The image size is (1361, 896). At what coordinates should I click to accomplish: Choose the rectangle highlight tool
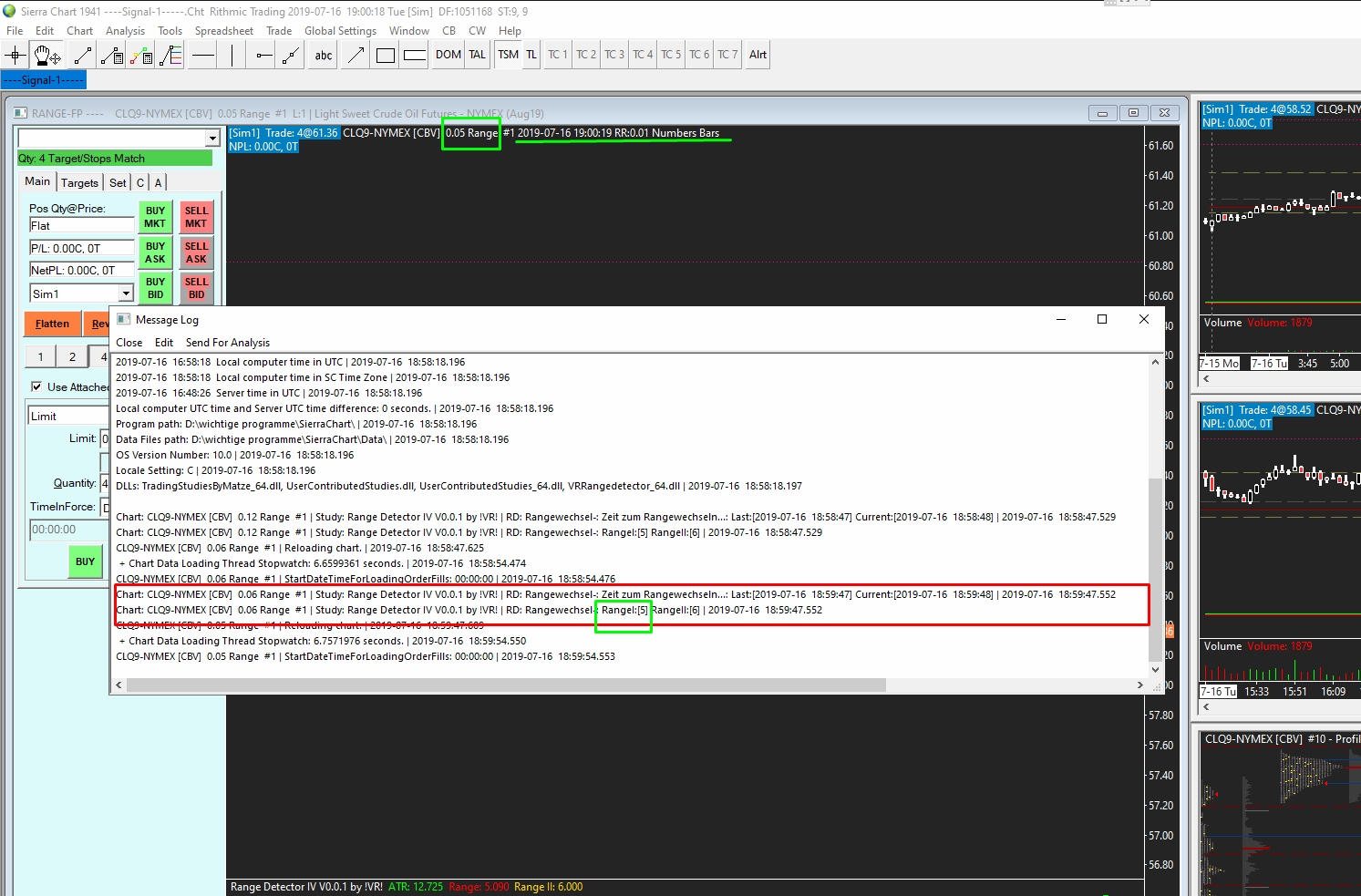[386, 56]
